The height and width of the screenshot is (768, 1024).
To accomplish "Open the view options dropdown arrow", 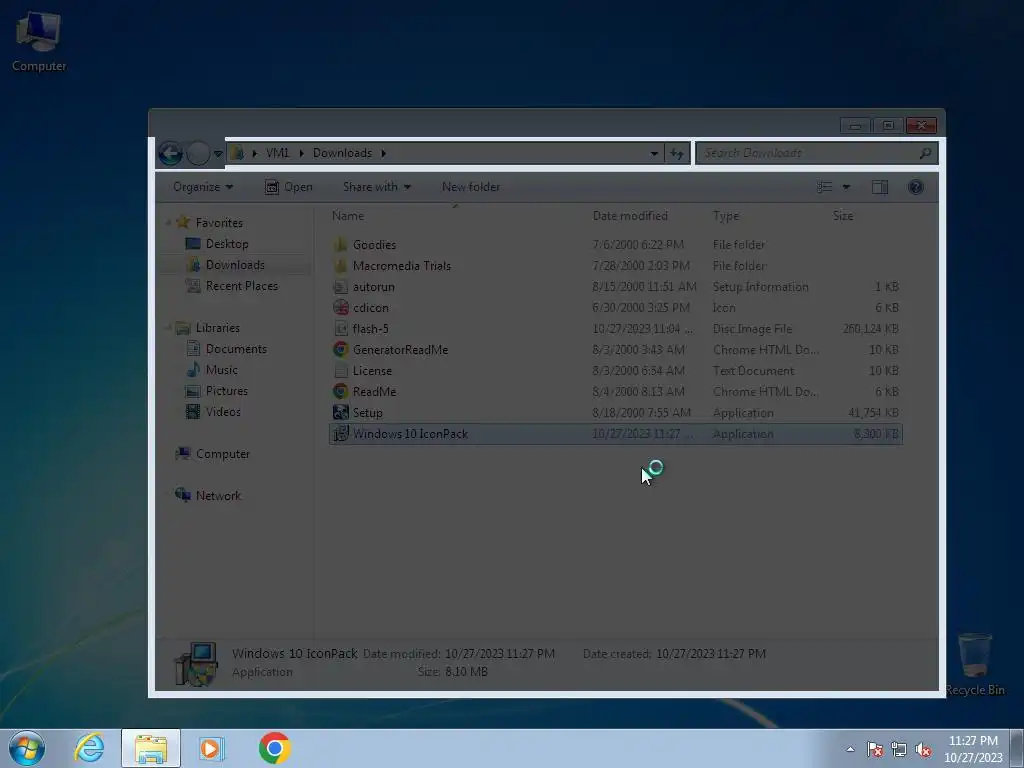I will click(846, 187).
